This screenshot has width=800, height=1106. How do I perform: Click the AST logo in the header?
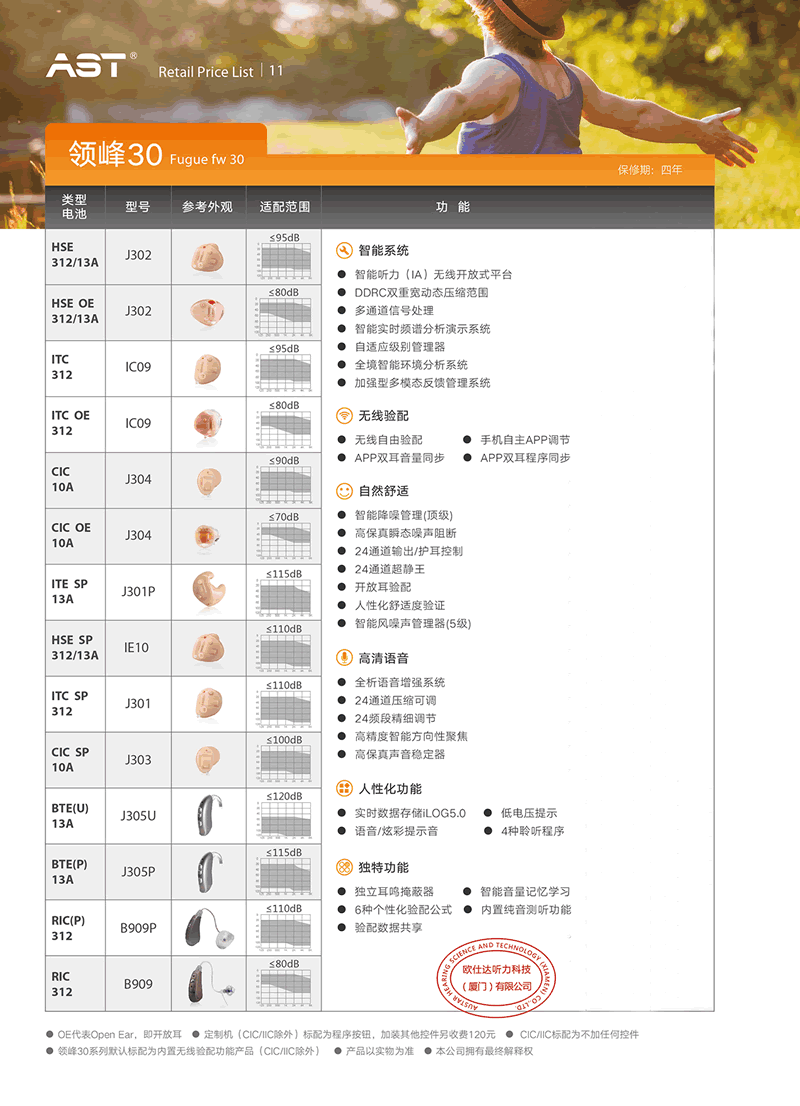click(87, 66)
